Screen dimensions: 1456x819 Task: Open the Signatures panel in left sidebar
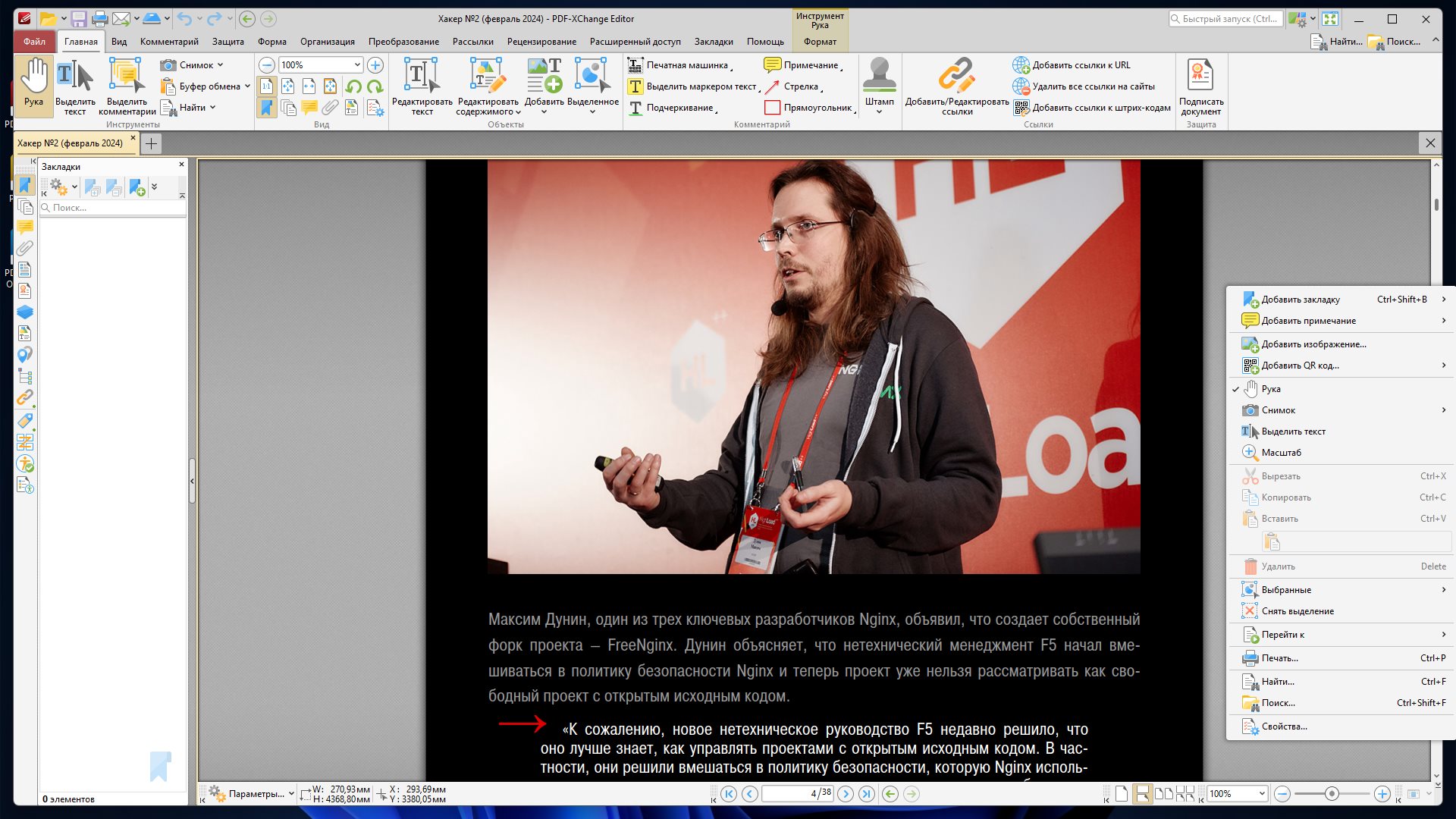(x=25, y=290)
